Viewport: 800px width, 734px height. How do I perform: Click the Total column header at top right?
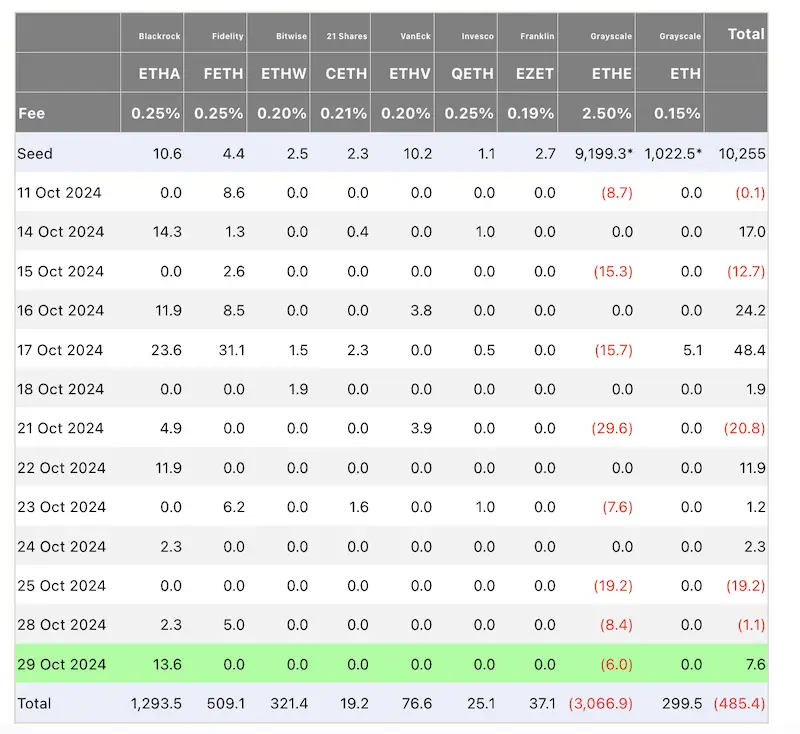pos(746,34)
